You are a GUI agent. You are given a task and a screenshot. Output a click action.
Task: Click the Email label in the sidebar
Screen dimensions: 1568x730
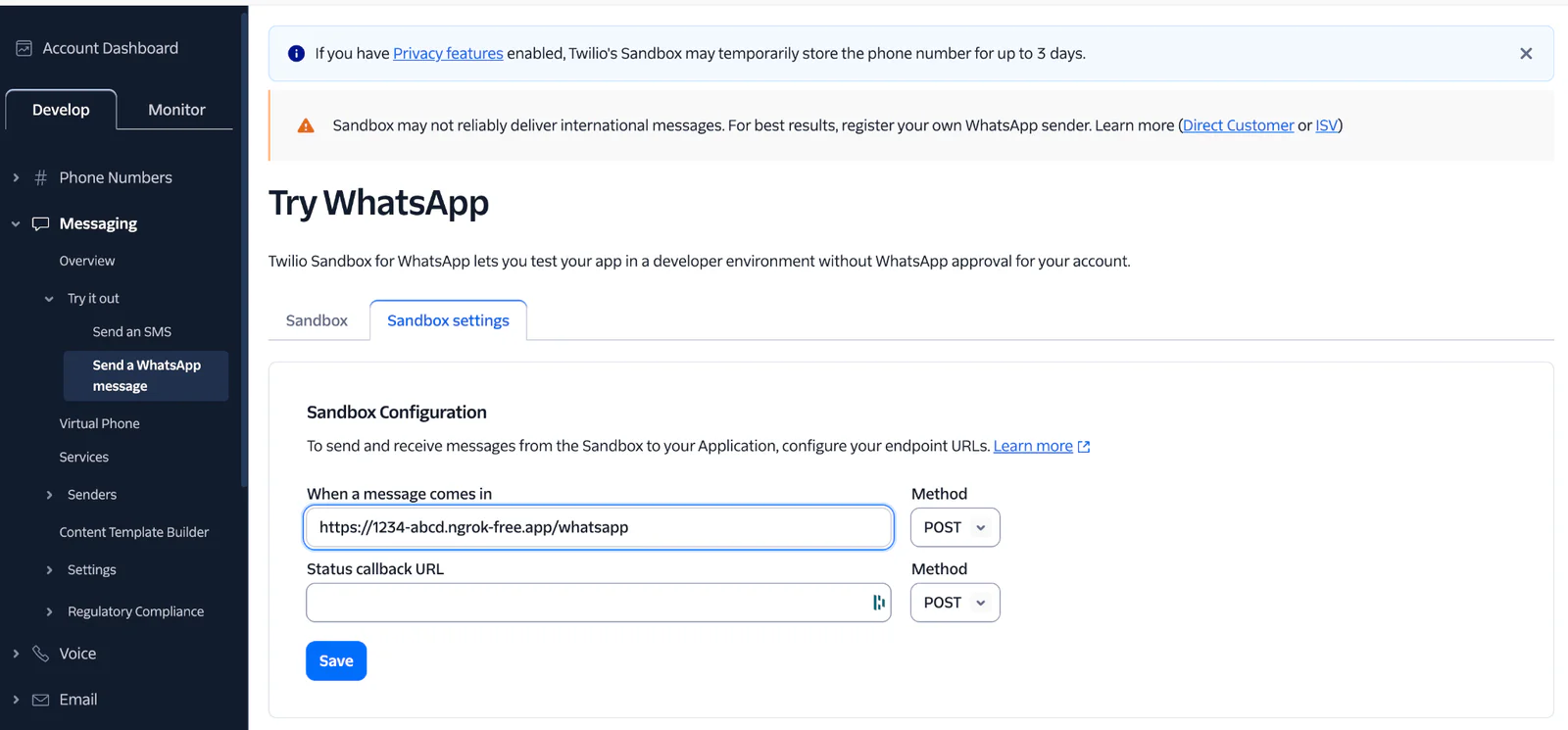click(x=78, y=700)
